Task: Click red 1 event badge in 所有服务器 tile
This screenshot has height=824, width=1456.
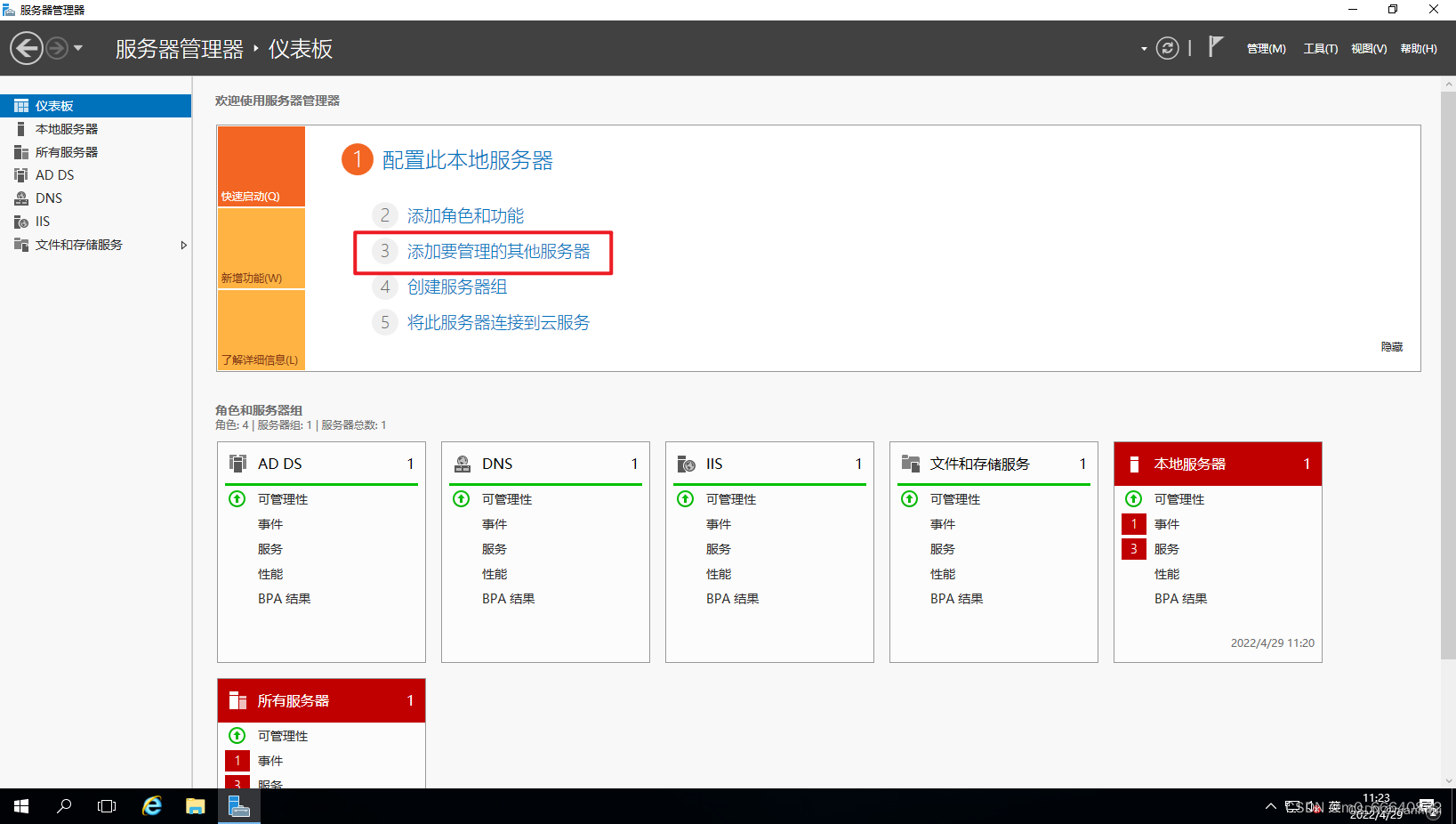Action: 237,761
